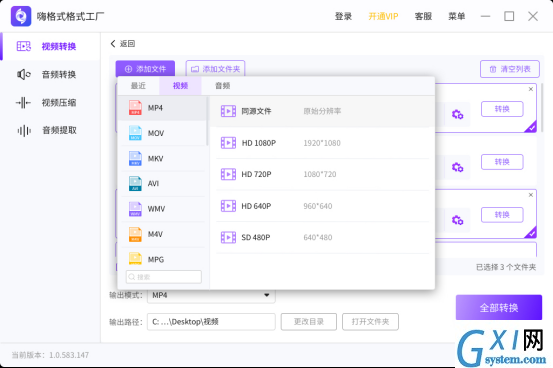Toggle the checkmark on the third file card
The image size is (553, 368).
[531, 233]
